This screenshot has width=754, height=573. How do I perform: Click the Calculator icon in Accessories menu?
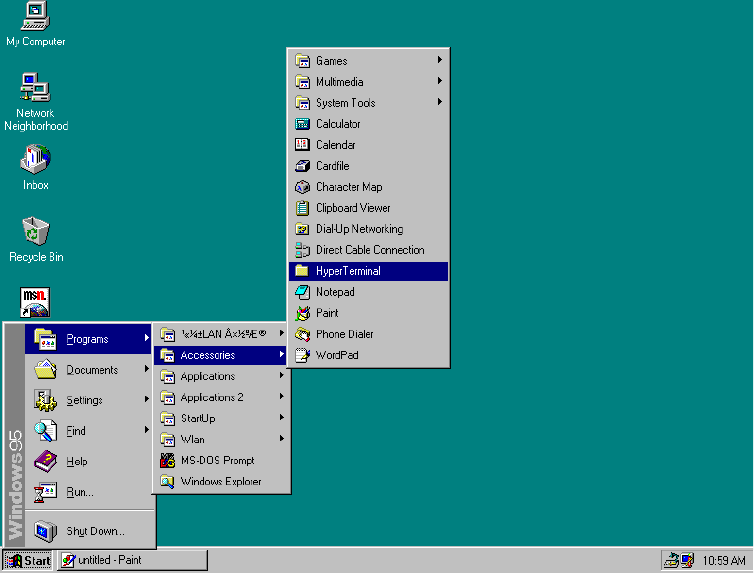coord(302,124)
